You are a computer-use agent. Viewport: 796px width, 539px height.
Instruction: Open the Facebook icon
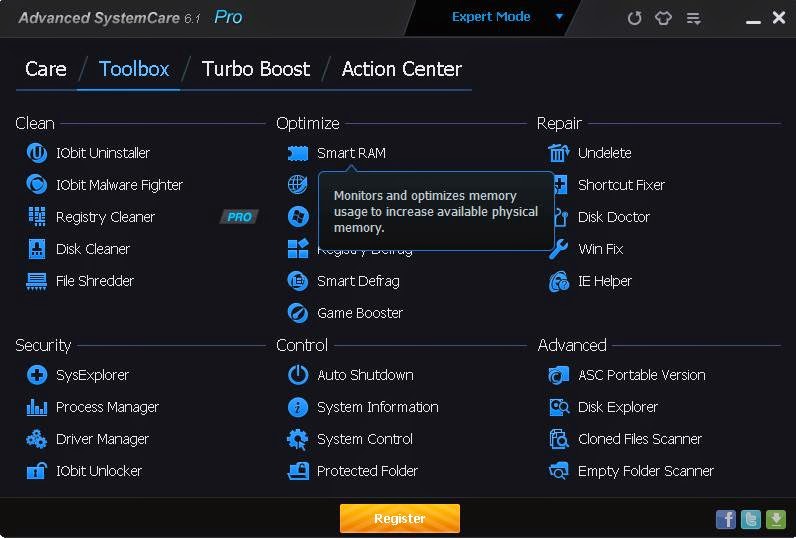725,519
